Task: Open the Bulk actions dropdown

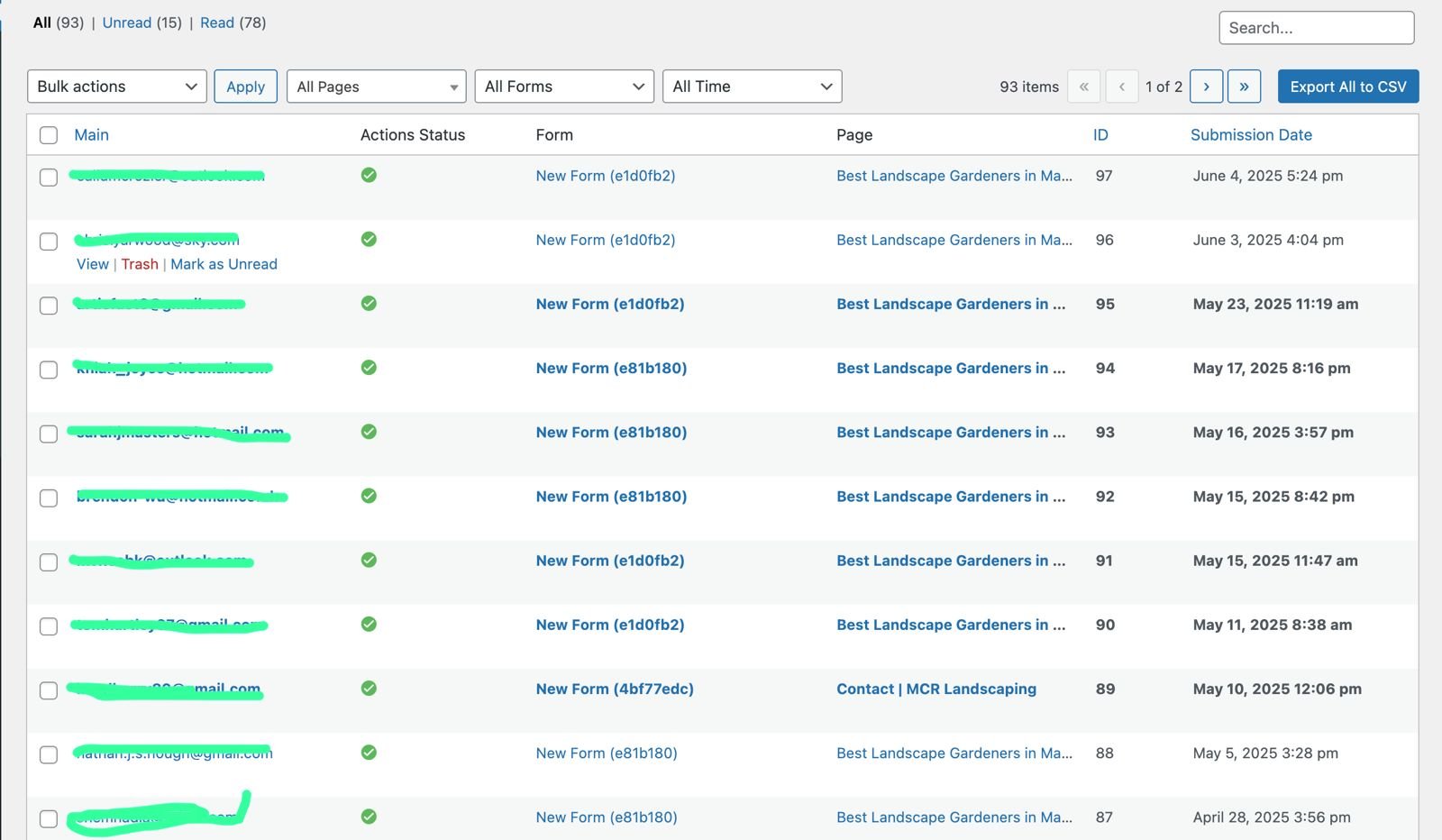Action: [117, 87]
